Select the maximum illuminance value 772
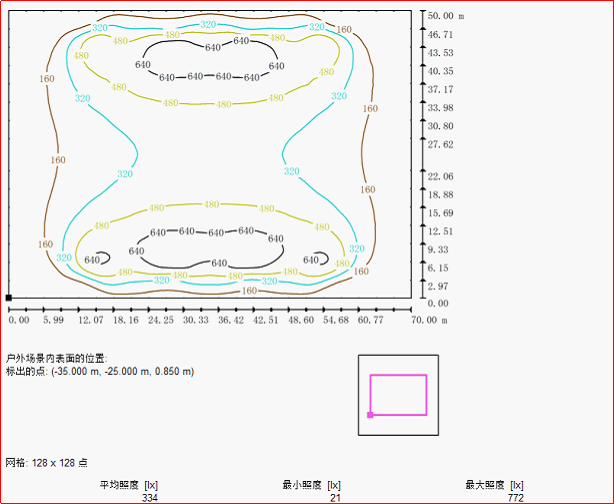614x504 pixels. 515,497
